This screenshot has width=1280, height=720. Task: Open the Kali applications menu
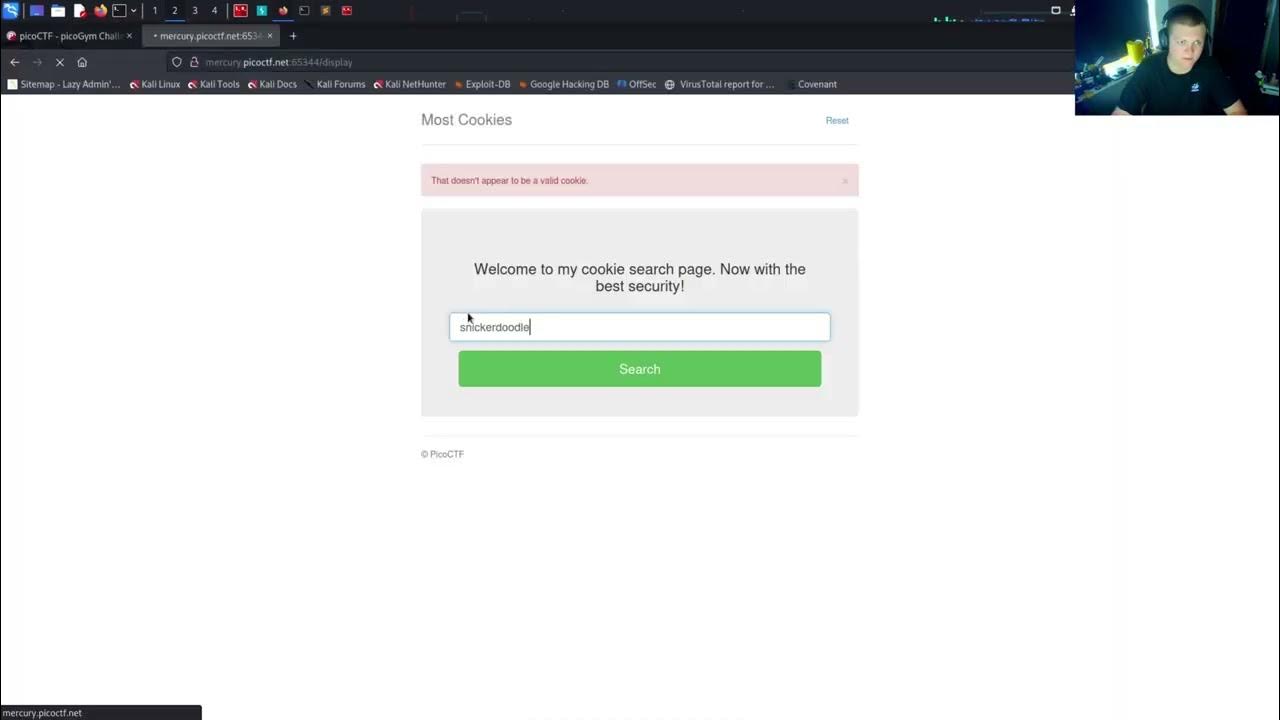point(10,10)
